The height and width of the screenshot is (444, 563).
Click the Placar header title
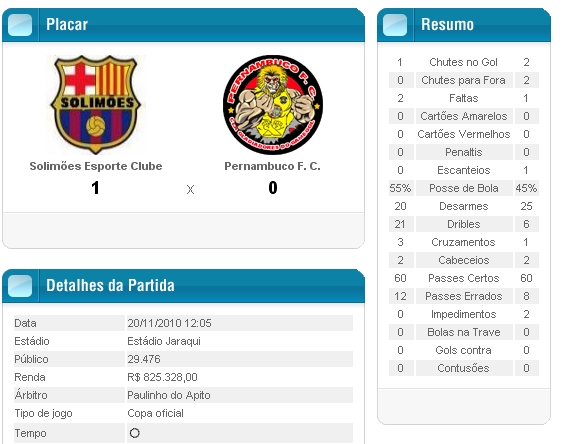67,24
